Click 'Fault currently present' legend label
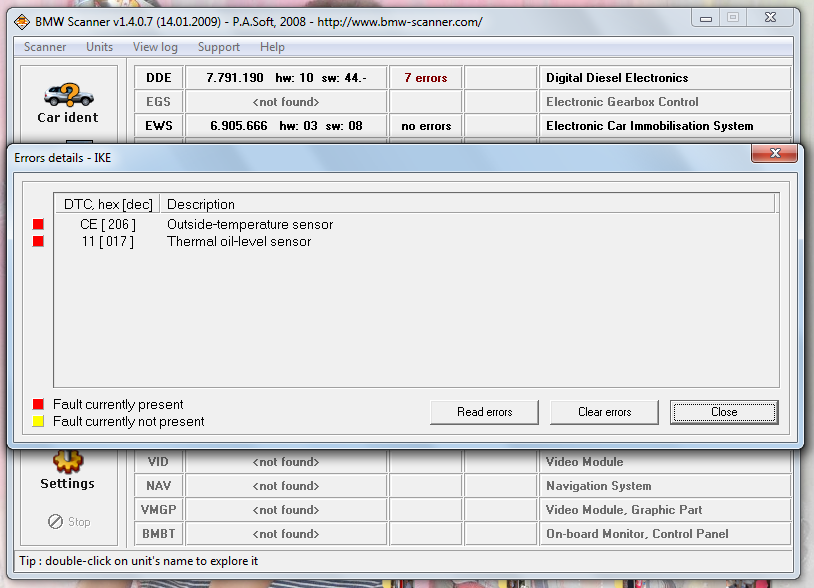The image size is (814, 588). coord(118,404)
